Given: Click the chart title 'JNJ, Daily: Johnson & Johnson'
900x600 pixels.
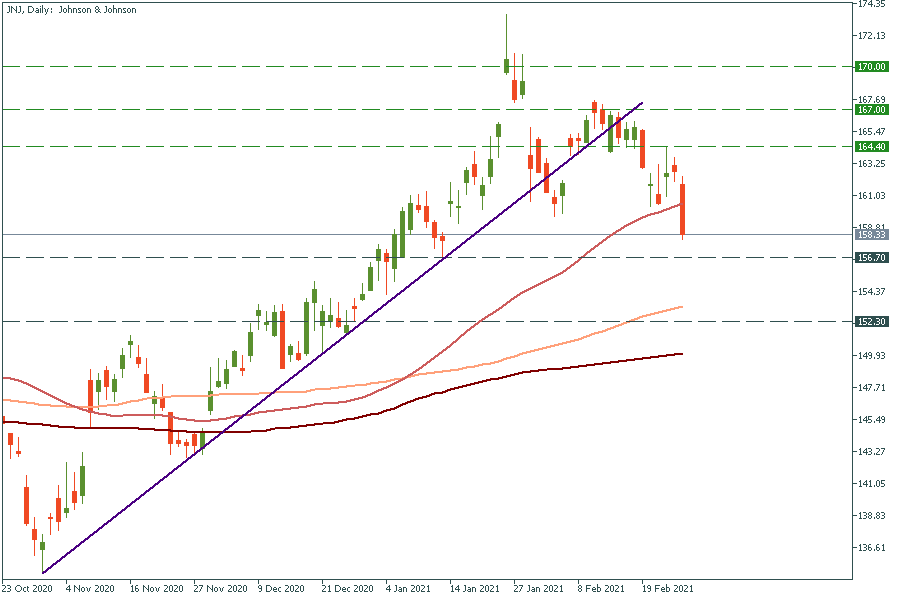Looking at the screenshot, I should click(x=71, y=10).
